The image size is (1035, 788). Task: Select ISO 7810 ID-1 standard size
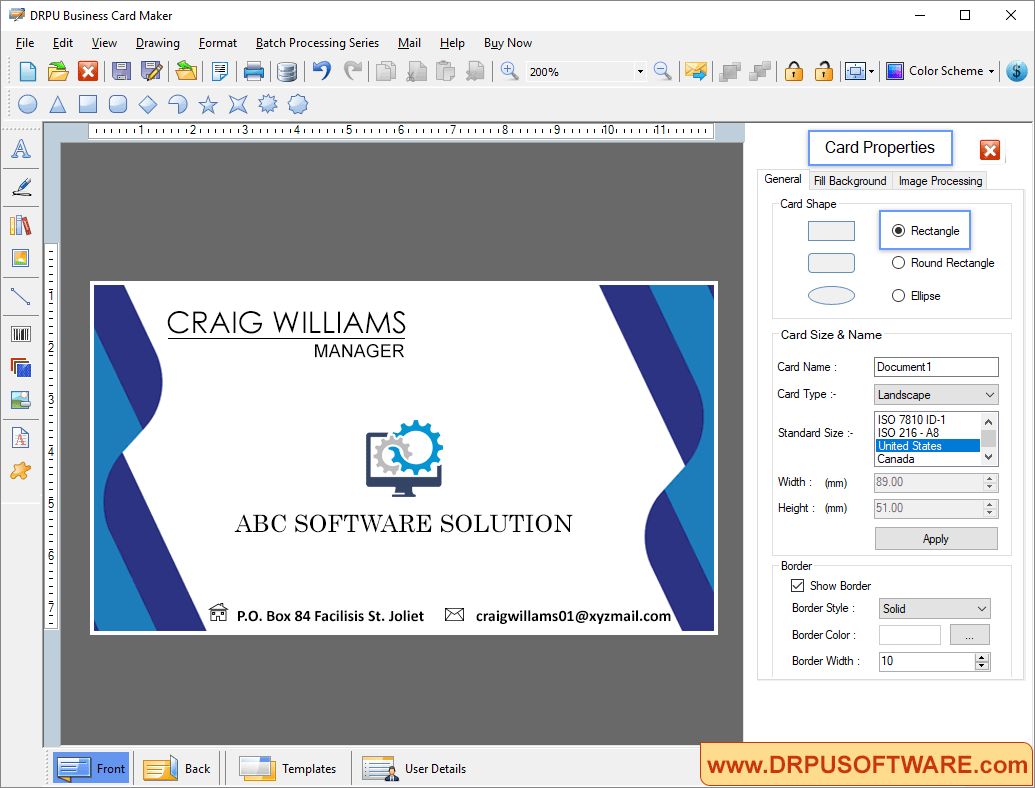tap(927, 420)
